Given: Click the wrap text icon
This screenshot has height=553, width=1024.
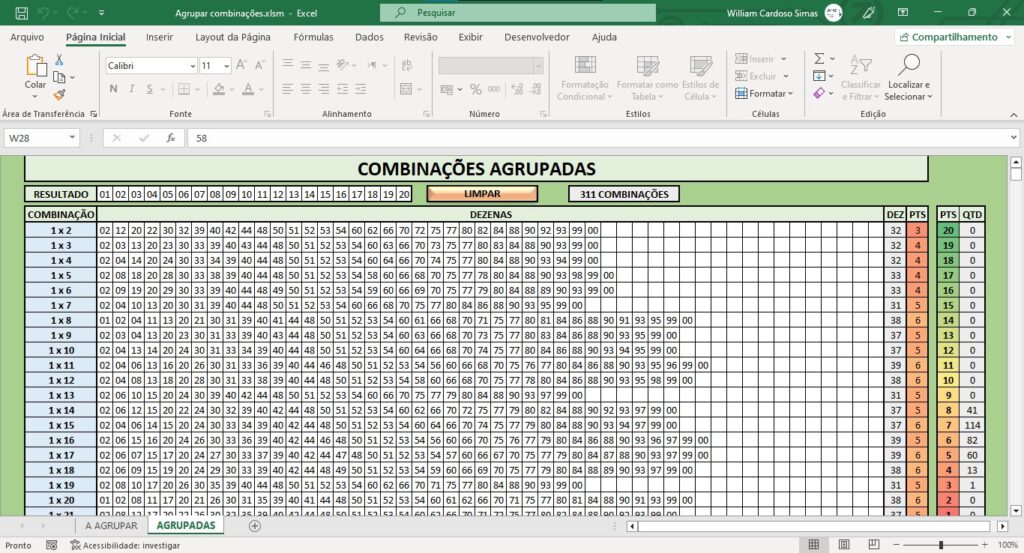Looking at the screenshot, I should click(406, 65).
